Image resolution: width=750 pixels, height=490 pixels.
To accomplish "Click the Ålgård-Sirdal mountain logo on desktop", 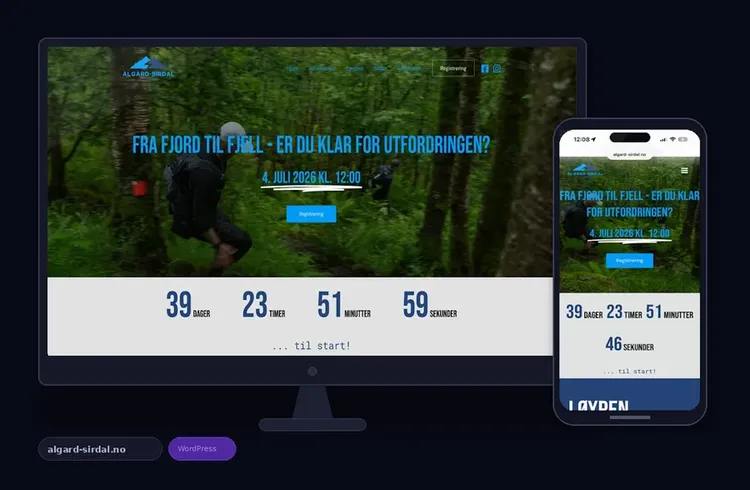I will [x=148, y=67].
